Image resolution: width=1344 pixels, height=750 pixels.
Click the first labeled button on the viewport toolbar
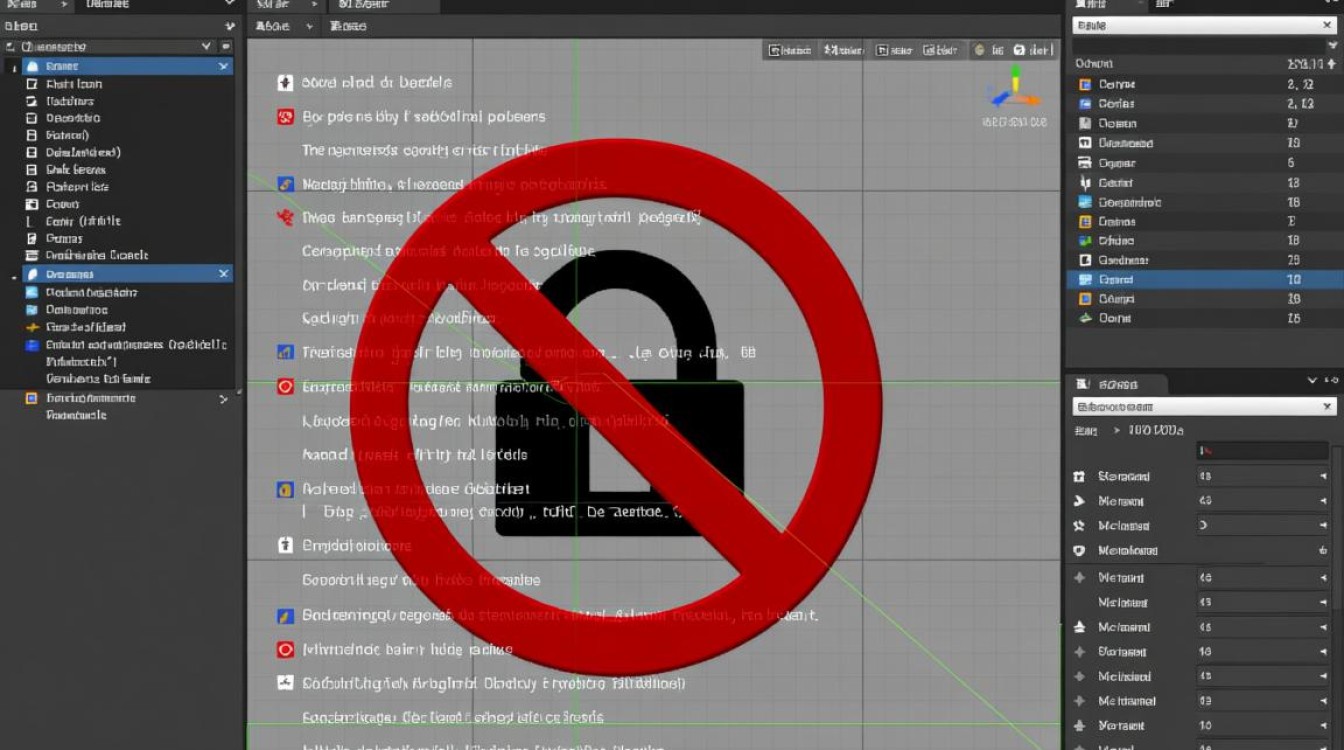coord(789,49)
